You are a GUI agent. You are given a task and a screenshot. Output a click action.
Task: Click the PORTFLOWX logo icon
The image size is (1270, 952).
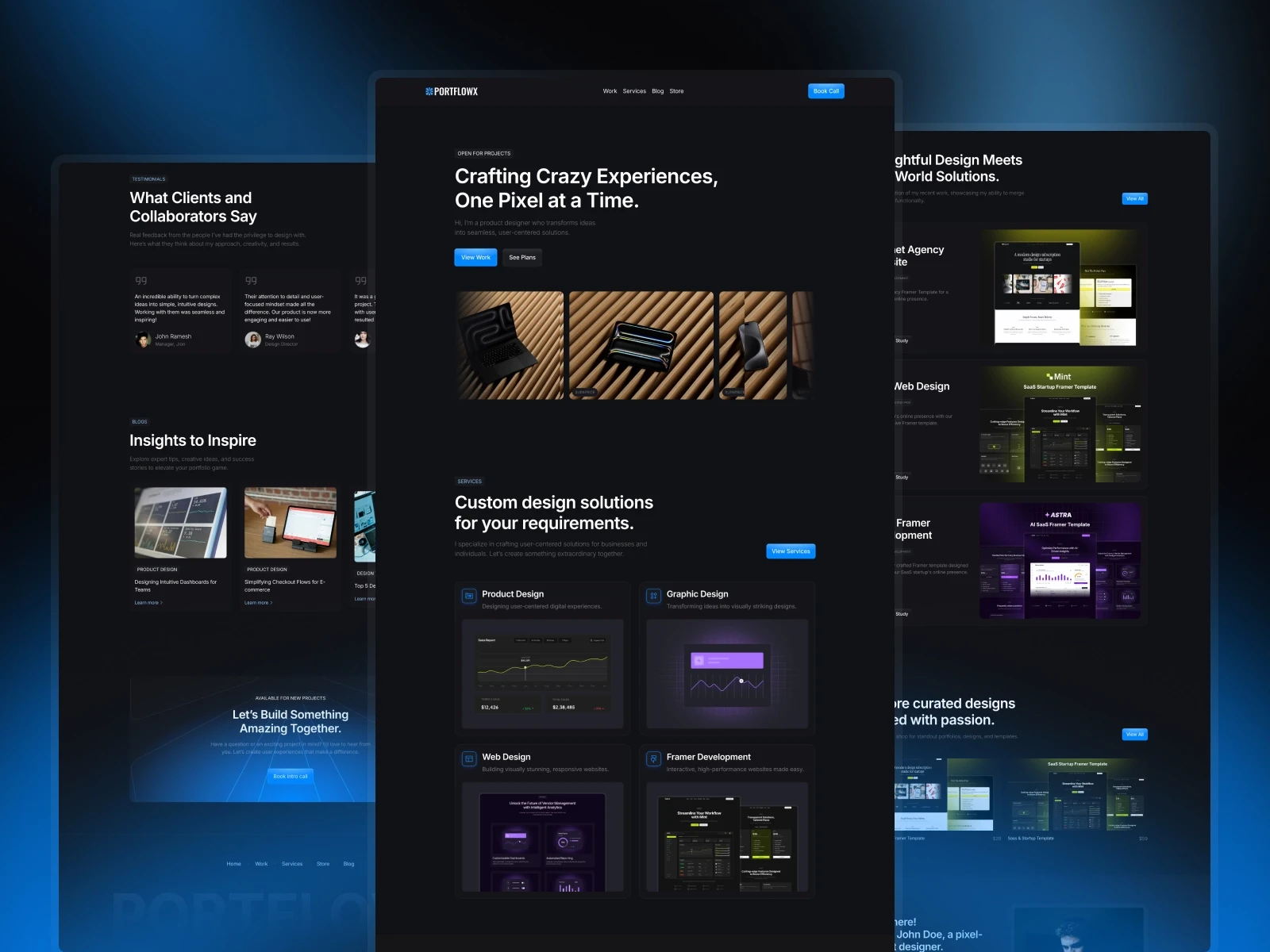[x=429, y=90]
